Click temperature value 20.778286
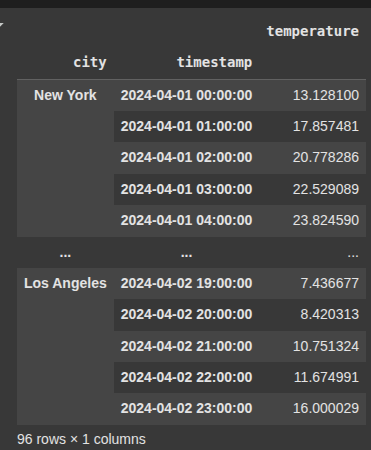This screenshot has width=371, height=450. [326, 157]
